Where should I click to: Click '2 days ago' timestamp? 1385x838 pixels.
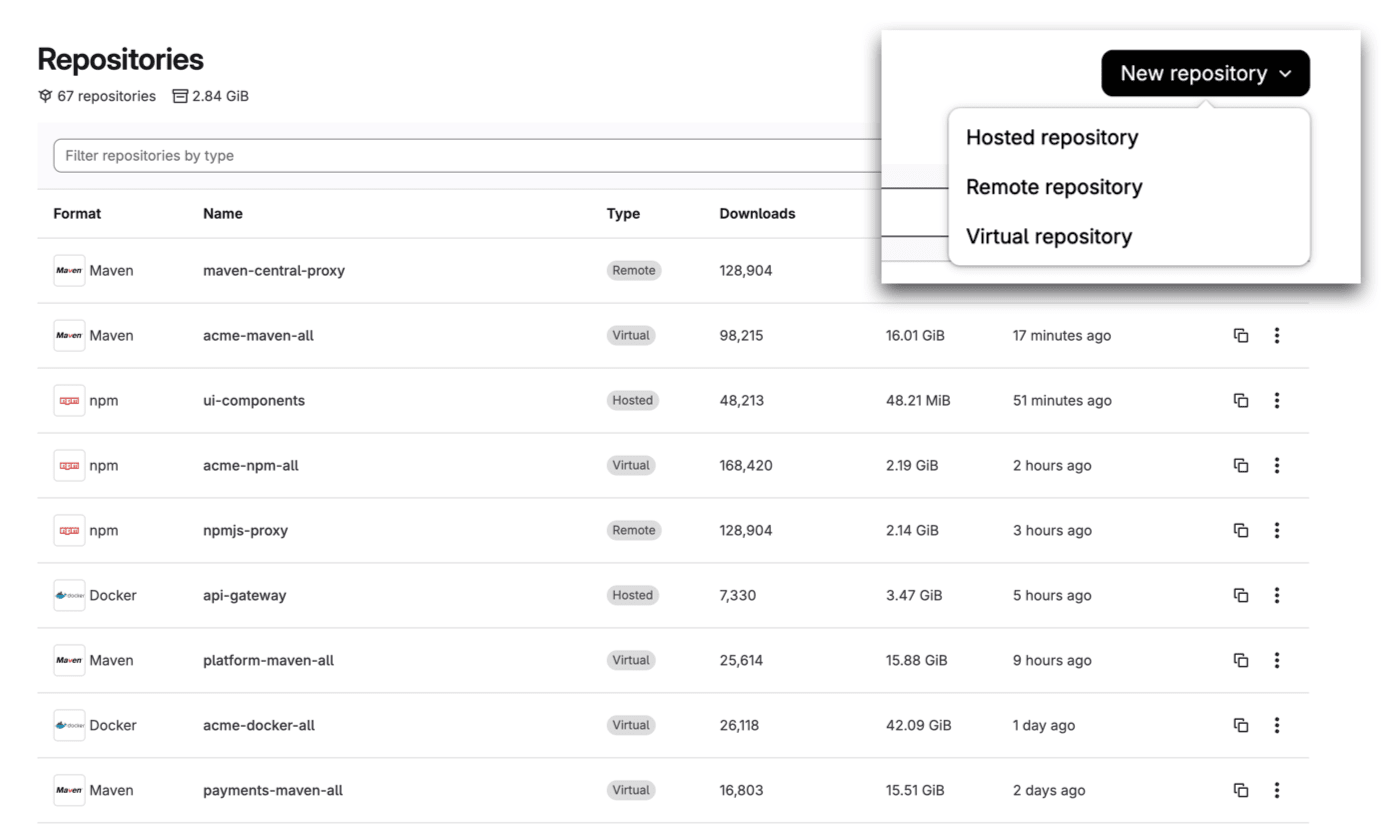click(1049, 791)
